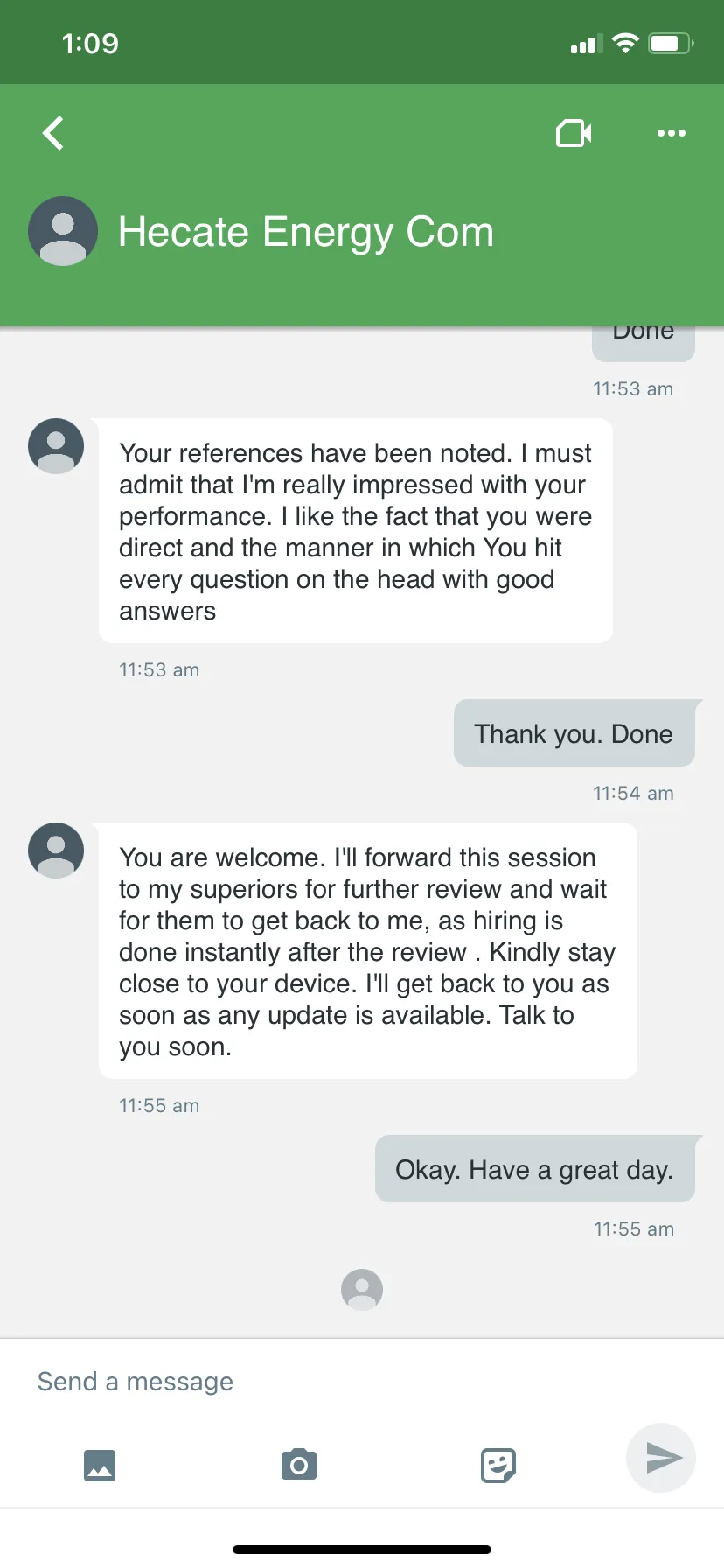
Task: Tap the 'You are welcome' message bubble
Action: tap(368, 951)
